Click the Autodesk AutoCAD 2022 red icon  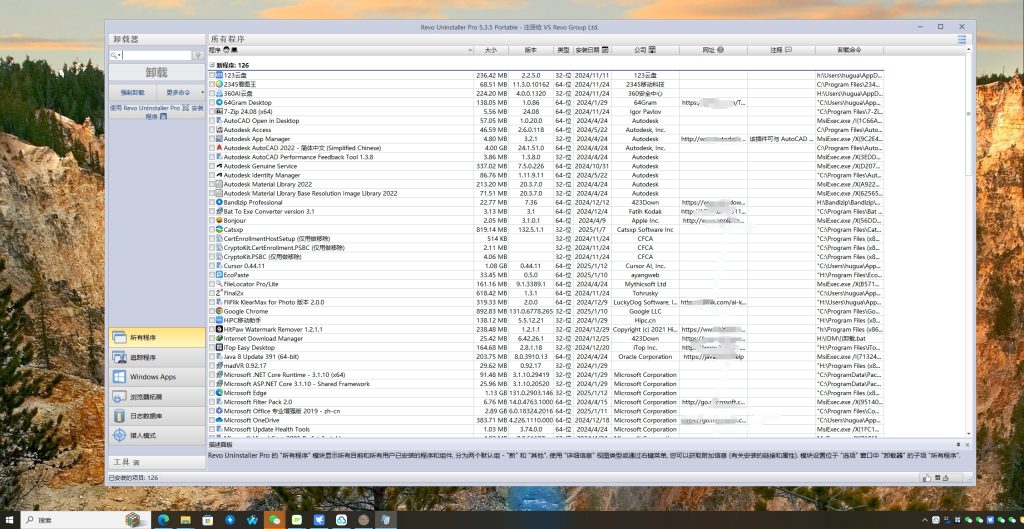pyautogui.click(x=219, y=148)
